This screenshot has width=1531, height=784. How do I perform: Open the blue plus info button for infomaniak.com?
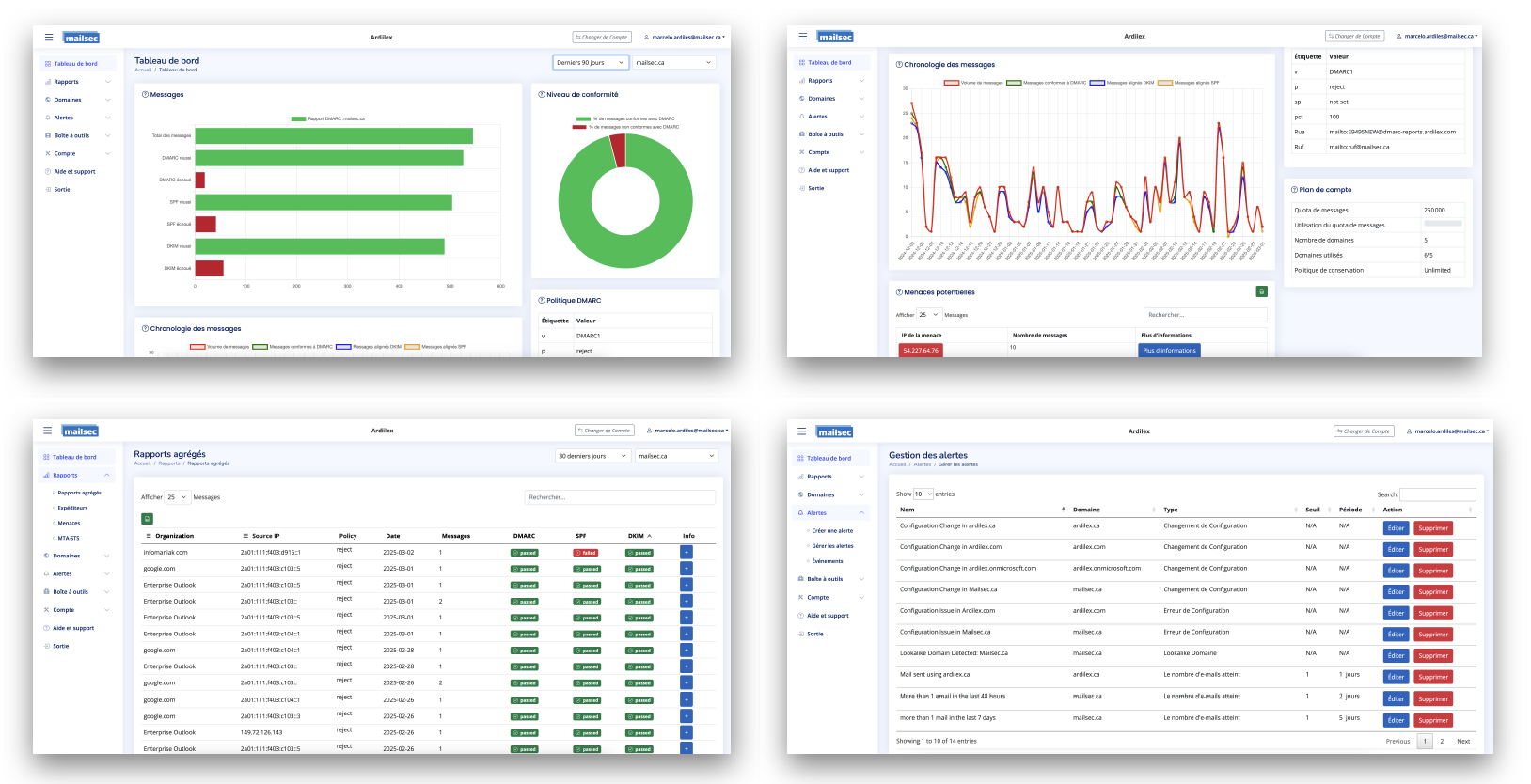pos(686,552)
